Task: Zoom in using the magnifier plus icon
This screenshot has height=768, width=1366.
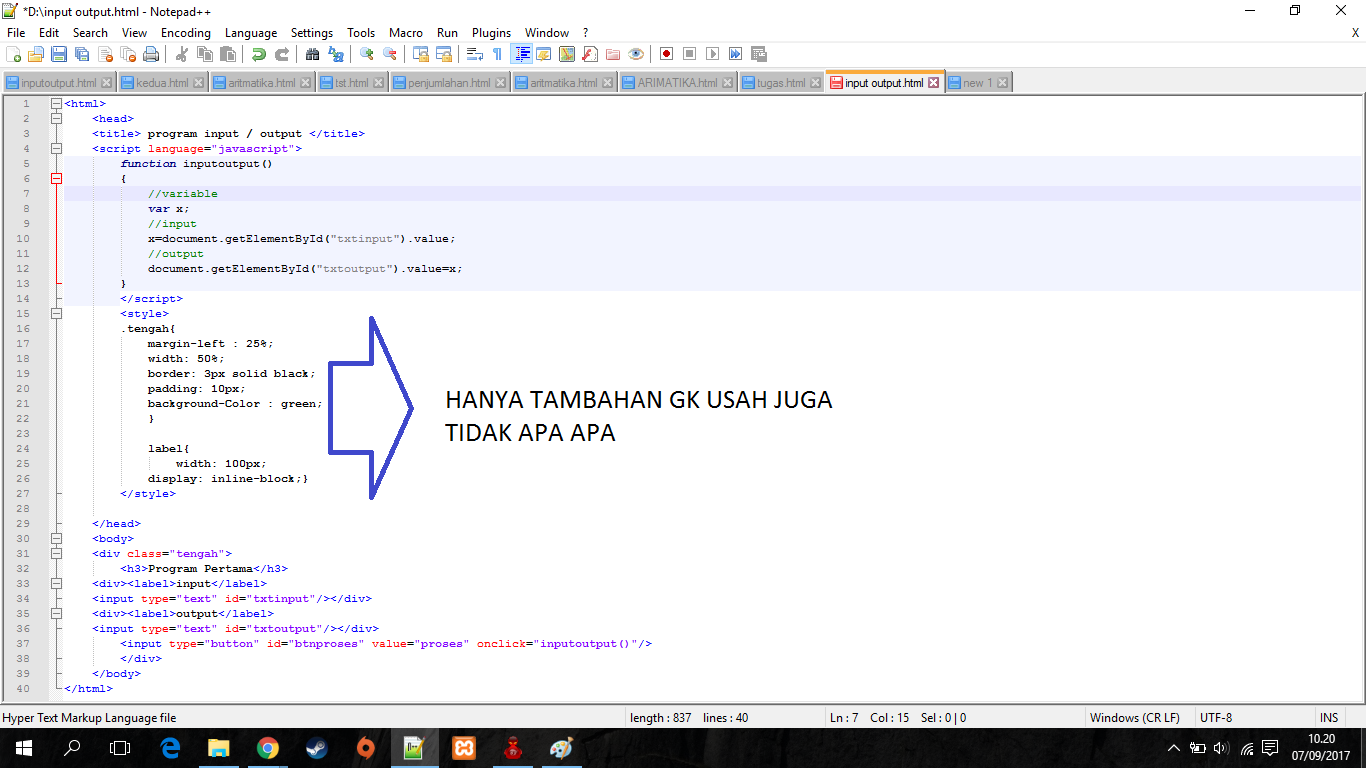Action: pyautogui.click(x=367, y=54)
